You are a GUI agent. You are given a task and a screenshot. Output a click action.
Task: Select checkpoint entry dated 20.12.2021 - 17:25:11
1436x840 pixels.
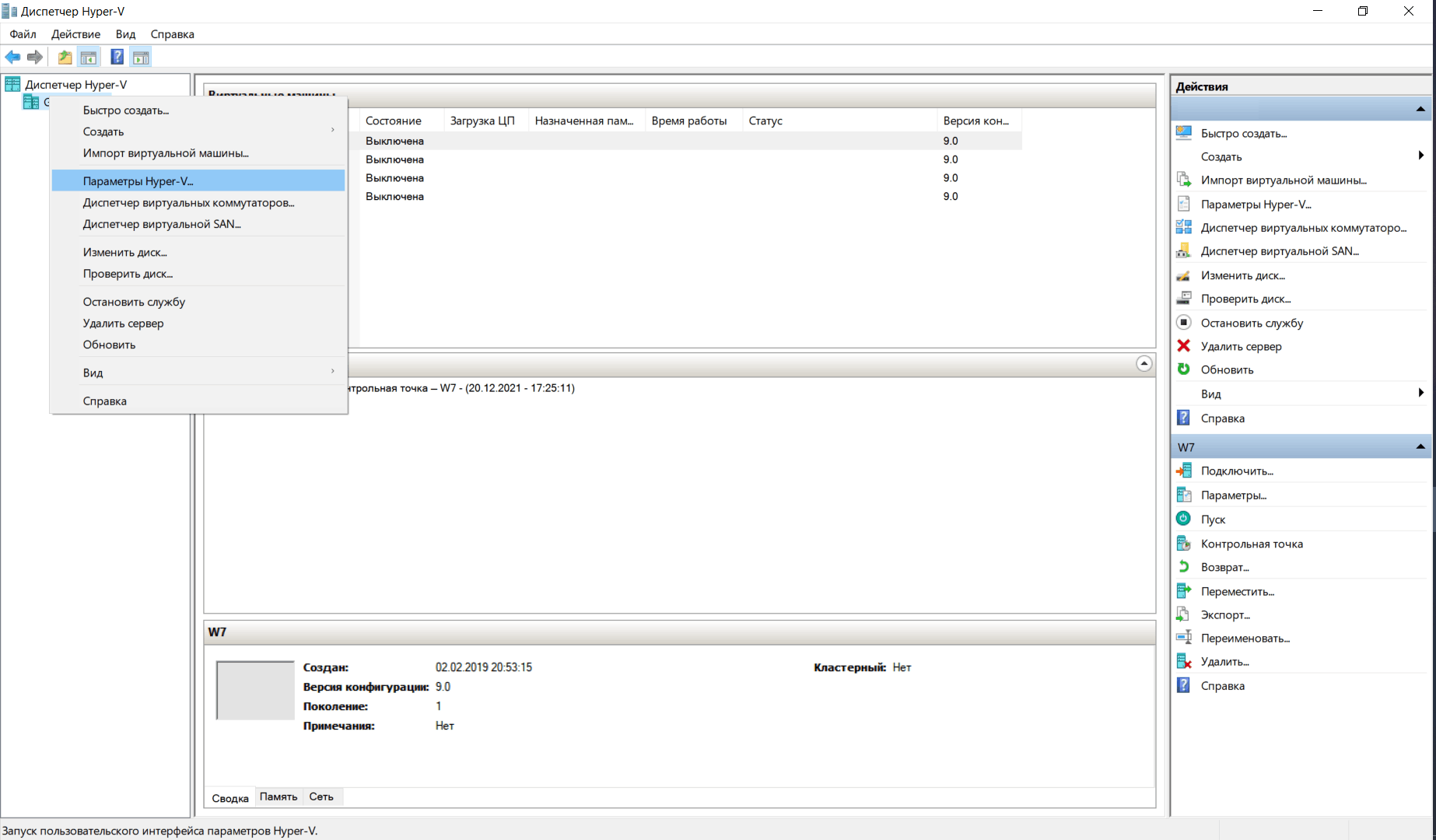462,387
